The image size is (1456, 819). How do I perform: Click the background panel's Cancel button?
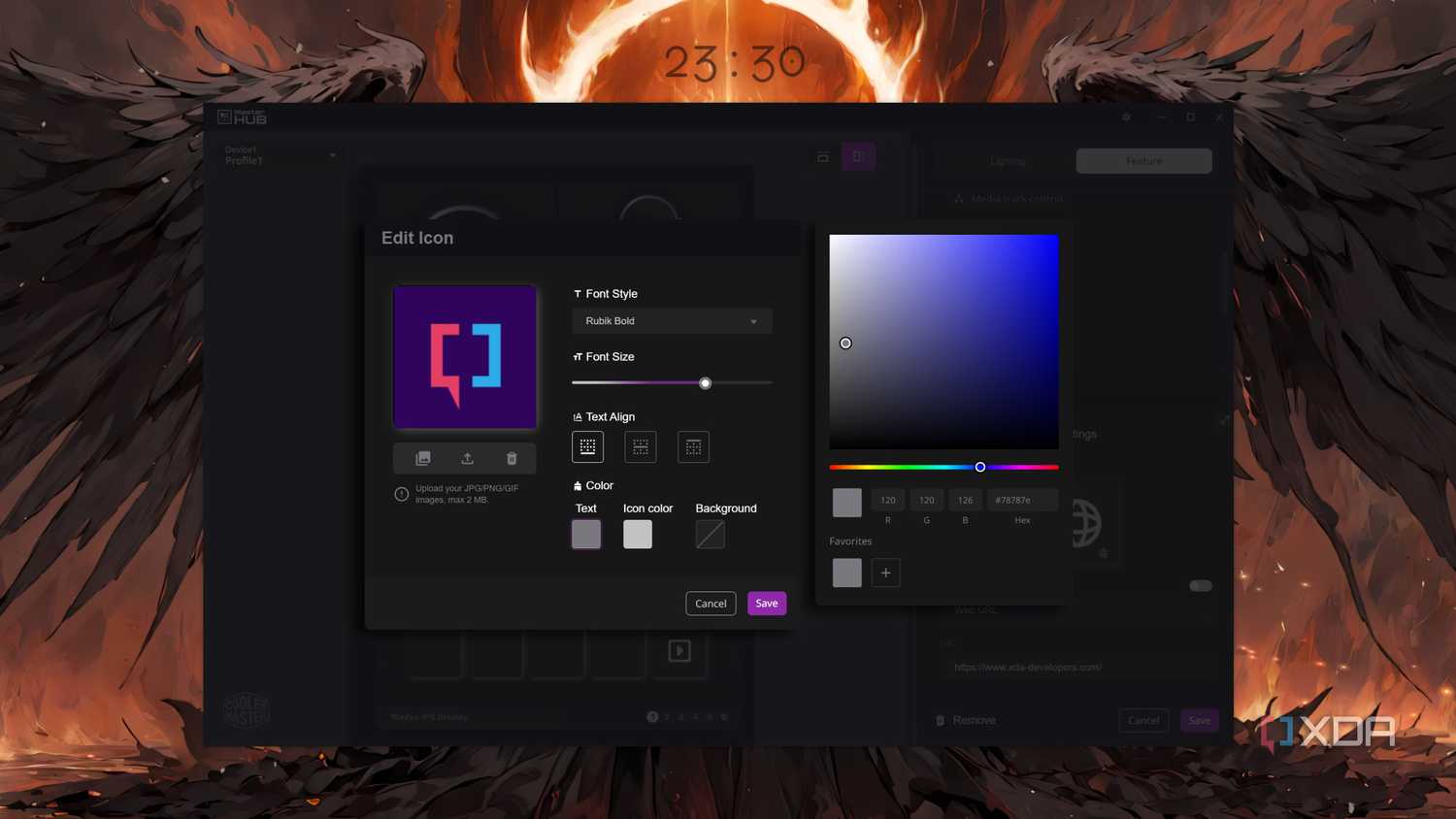[1143, 720]
